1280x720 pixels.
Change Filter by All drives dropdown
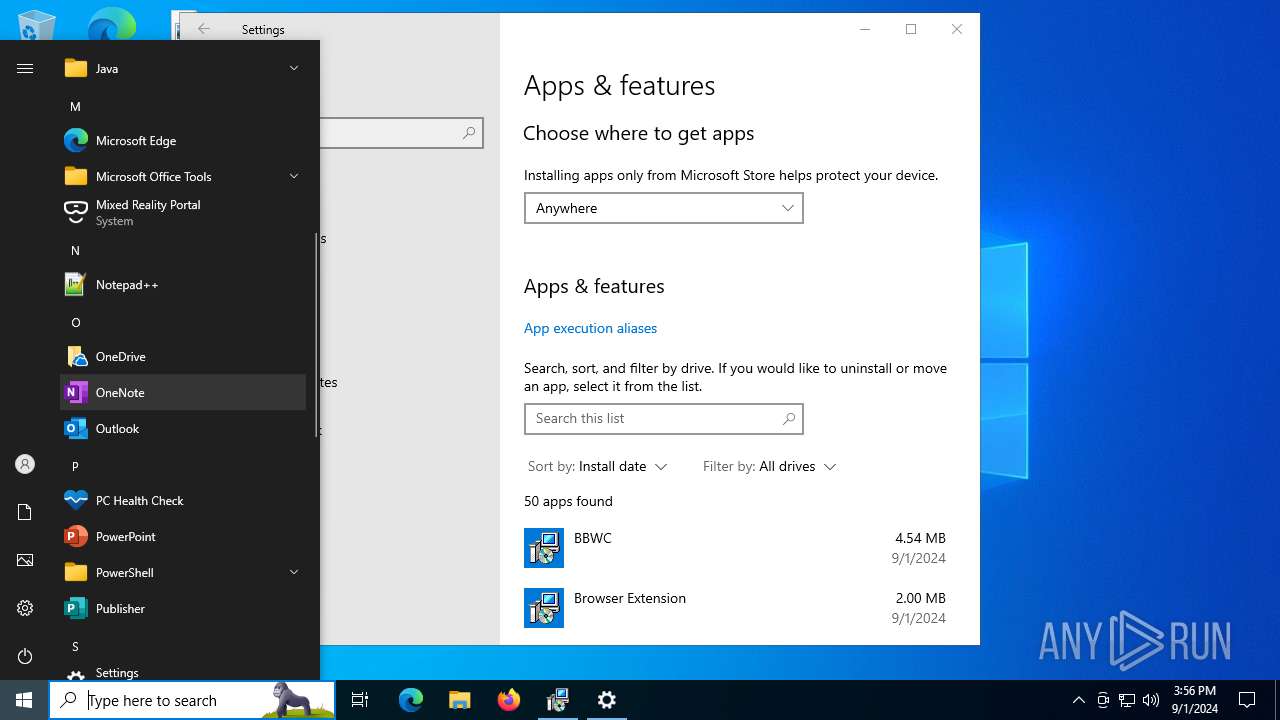coord(769,466)
